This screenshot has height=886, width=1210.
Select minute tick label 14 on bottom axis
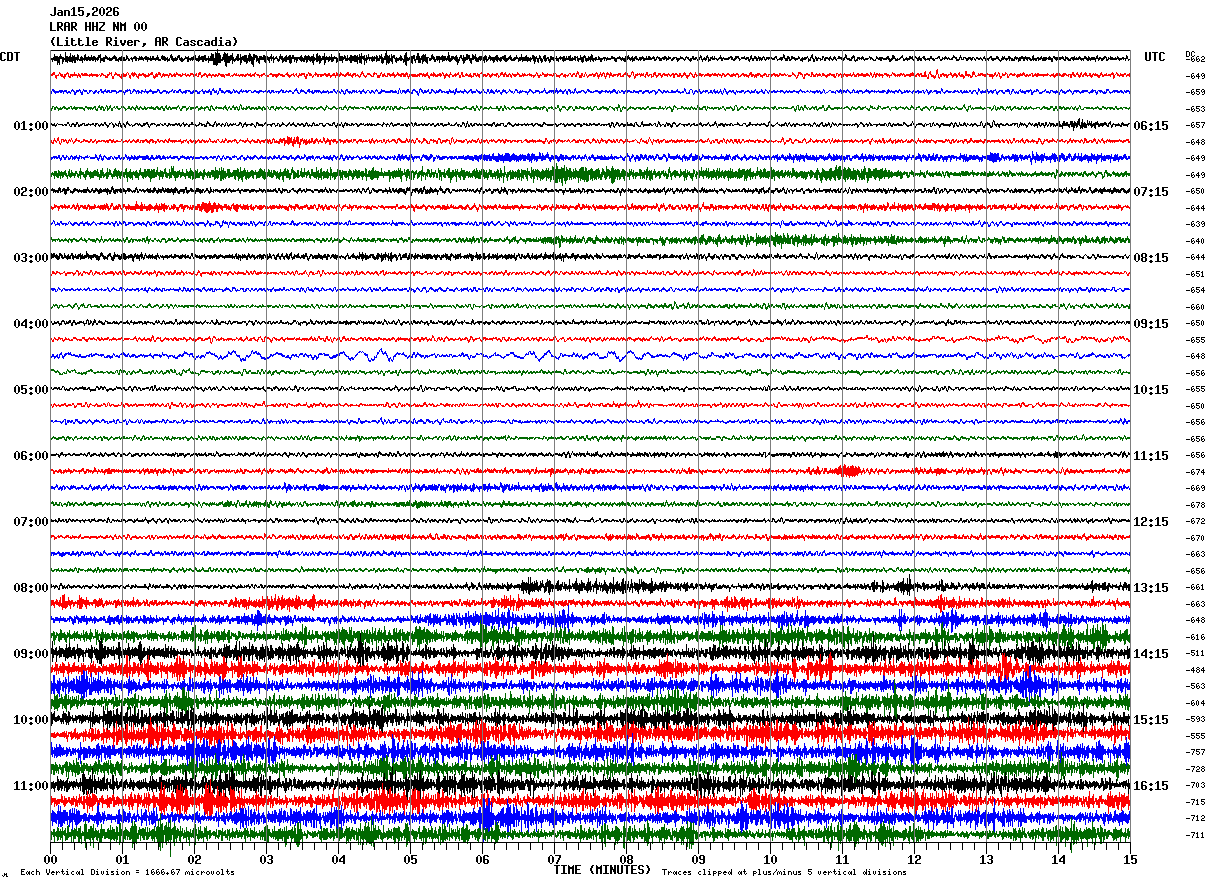(x=1059, y=859)
